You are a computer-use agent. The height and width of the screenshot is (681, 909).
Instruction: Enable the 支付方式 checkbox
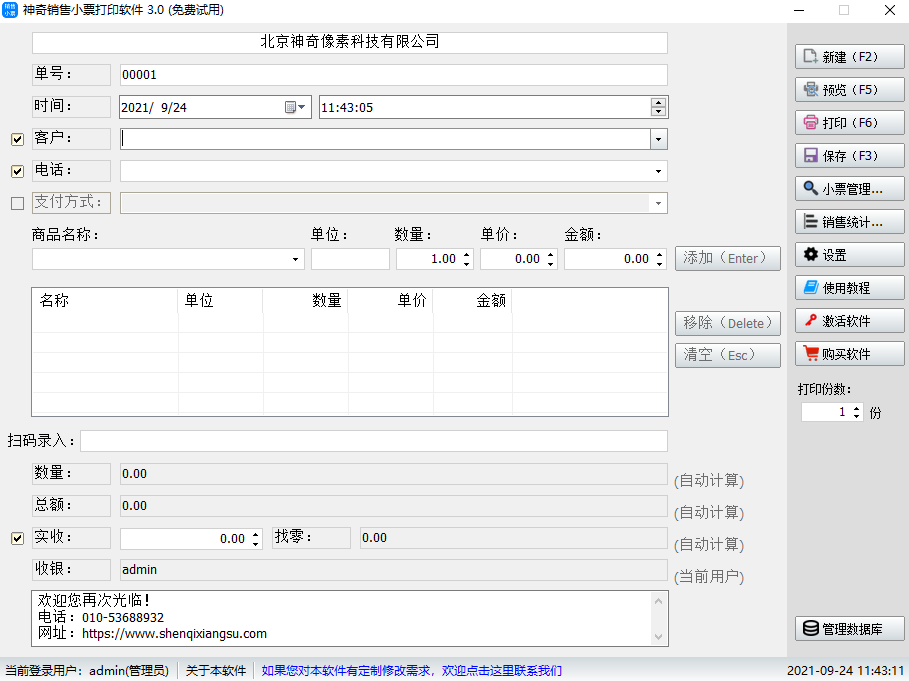(17, 203)
